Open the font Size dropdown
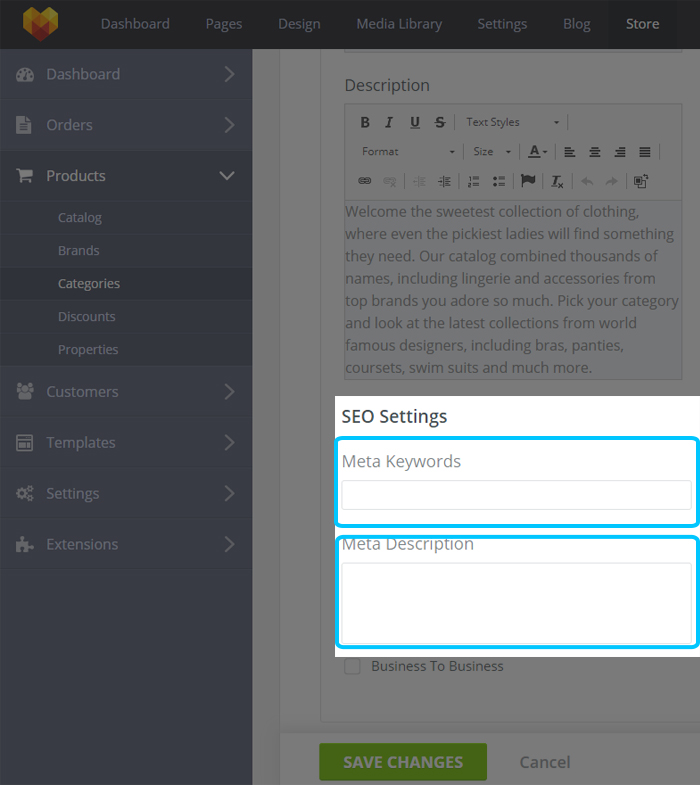 pyautogui.click(x=492, y=152)
